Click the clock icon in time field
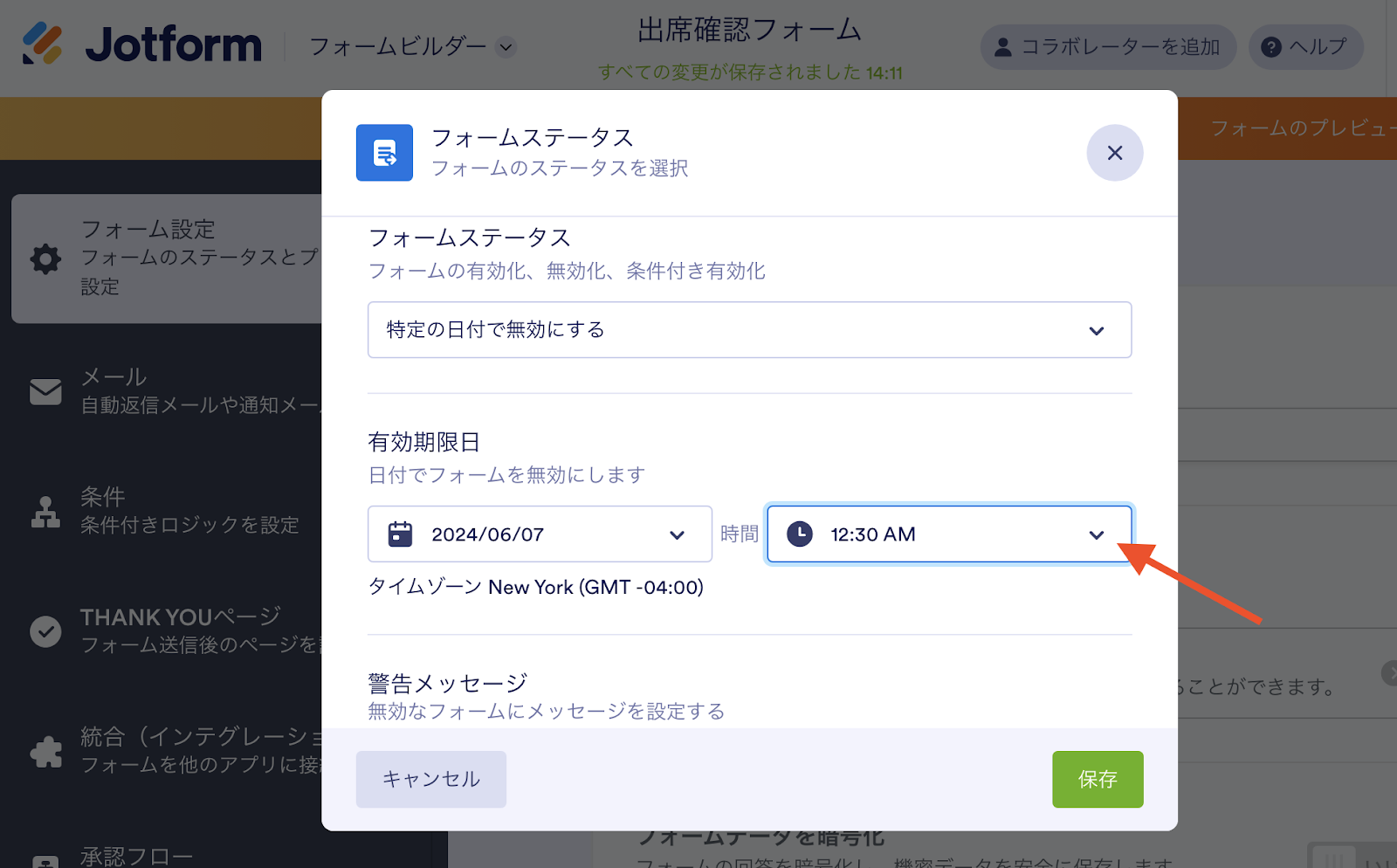Image resolution: width=1397 pixels, height=868 pixels. point(800,534)
